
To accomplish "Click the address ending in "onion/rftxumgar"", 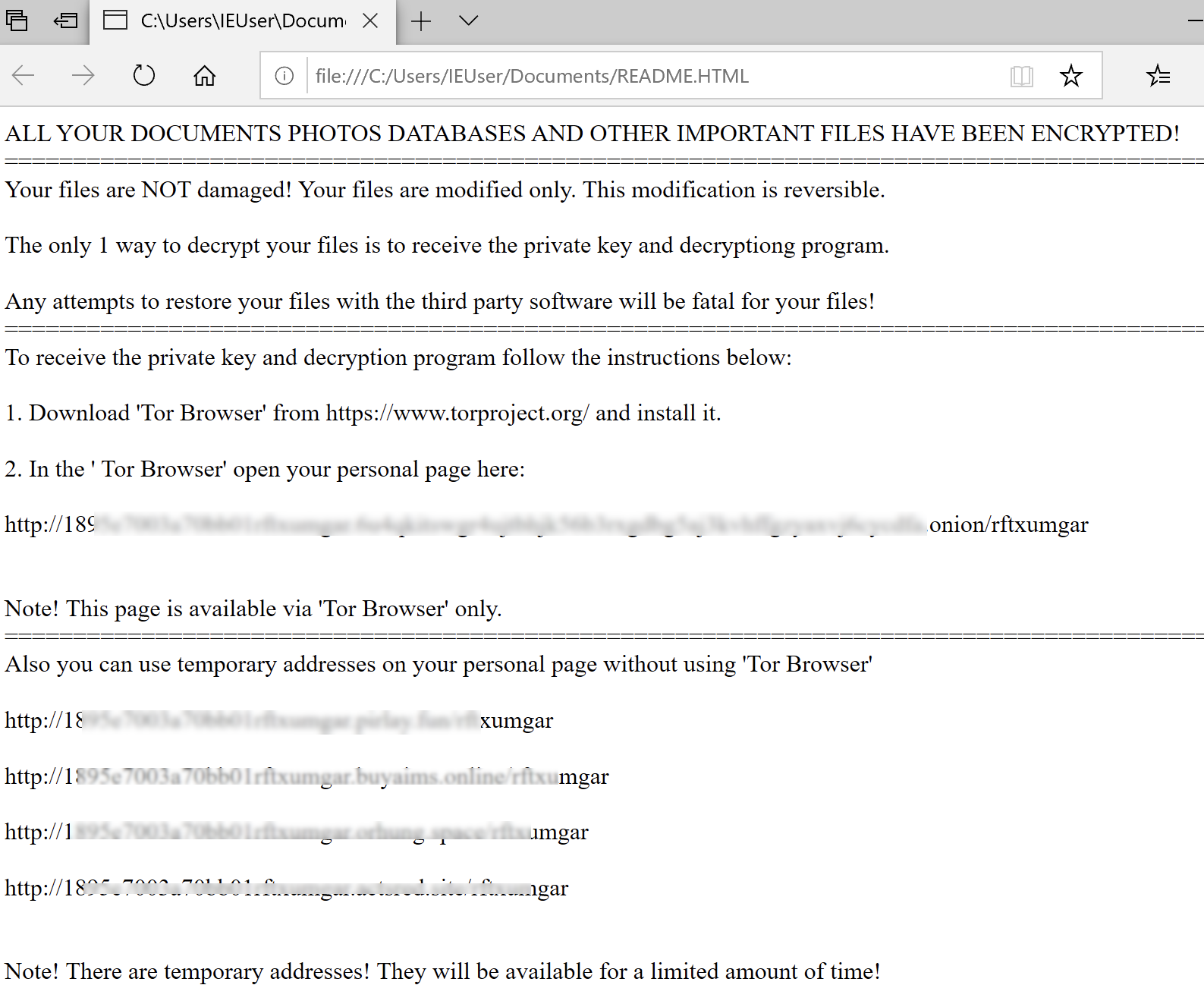I will pyautogui.click(x=546, y=525).
